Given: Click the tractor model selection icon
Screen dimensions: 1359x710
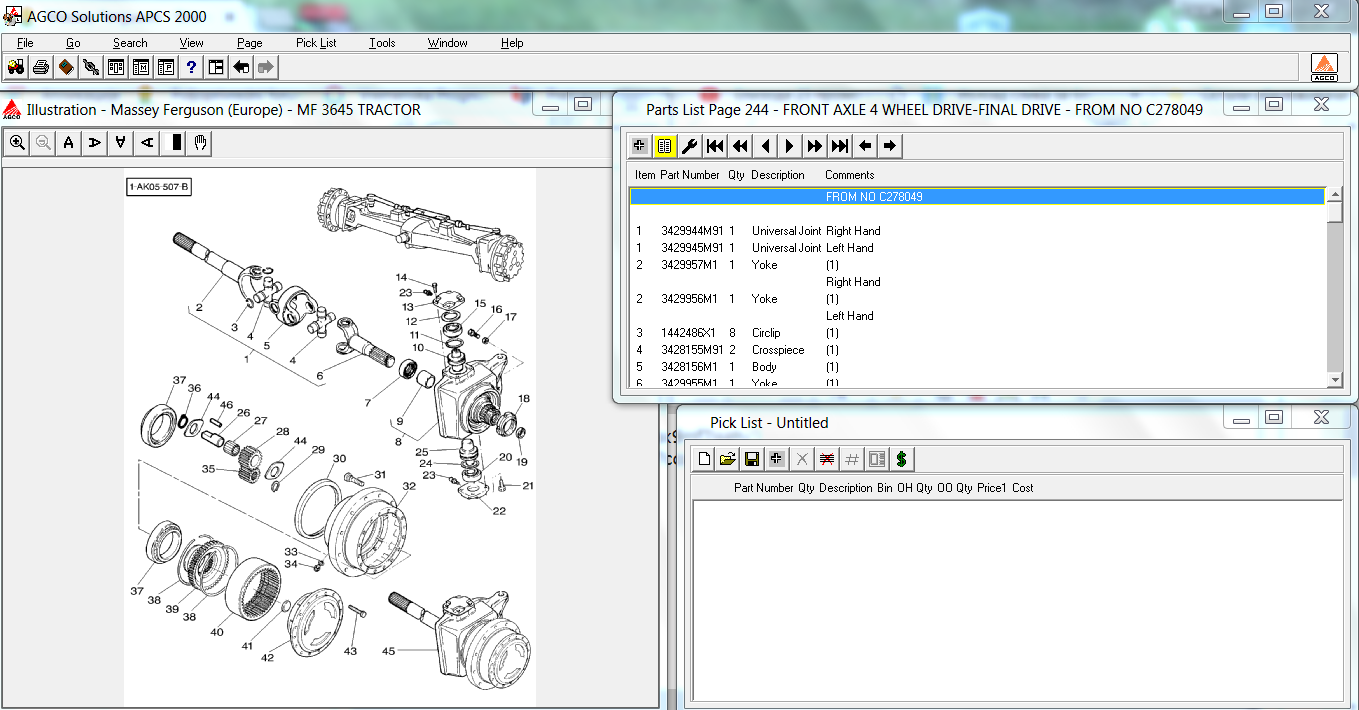Looking at the screenshot, I should [x=16, y=67].
